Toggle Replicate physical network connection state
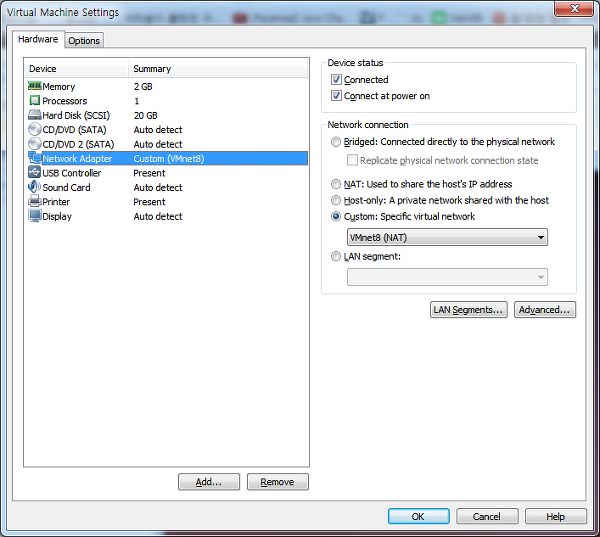The image size is (600, 537). (x=352, y=160)
